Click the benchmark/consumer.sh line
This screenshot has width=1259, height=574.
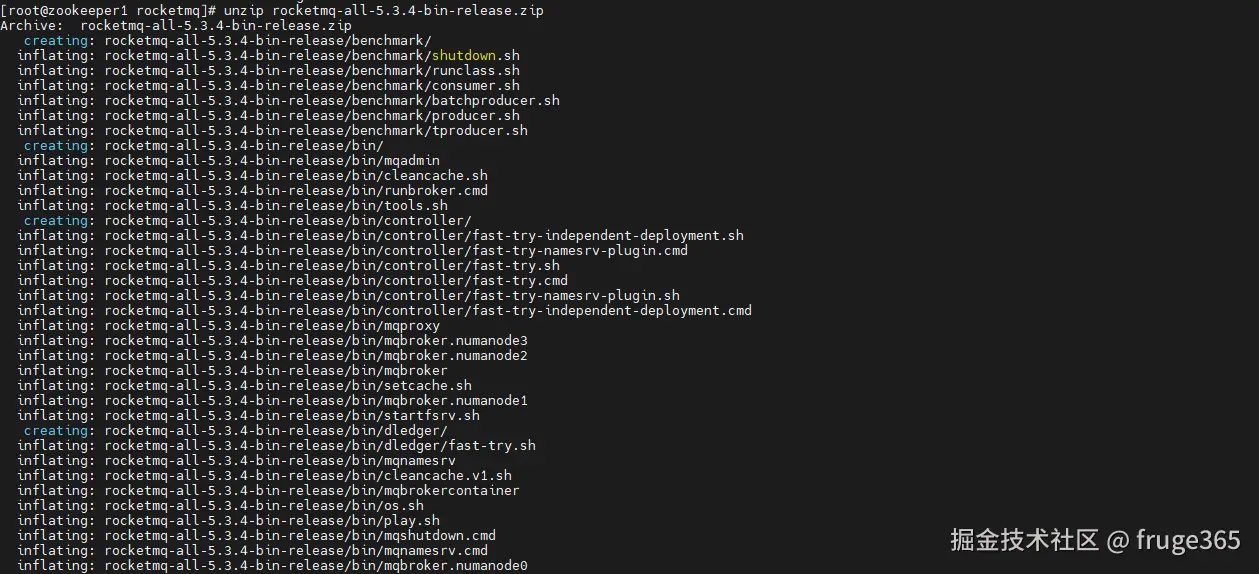(268, 85)
